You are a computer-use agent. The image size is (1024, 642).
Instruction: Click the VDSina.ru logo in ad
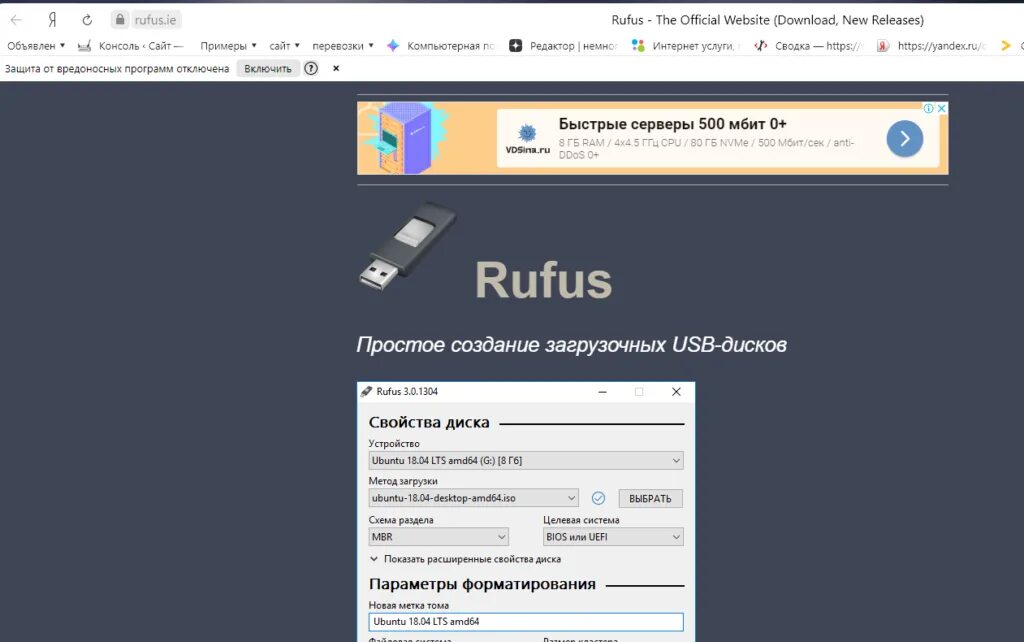pos(528,139)
